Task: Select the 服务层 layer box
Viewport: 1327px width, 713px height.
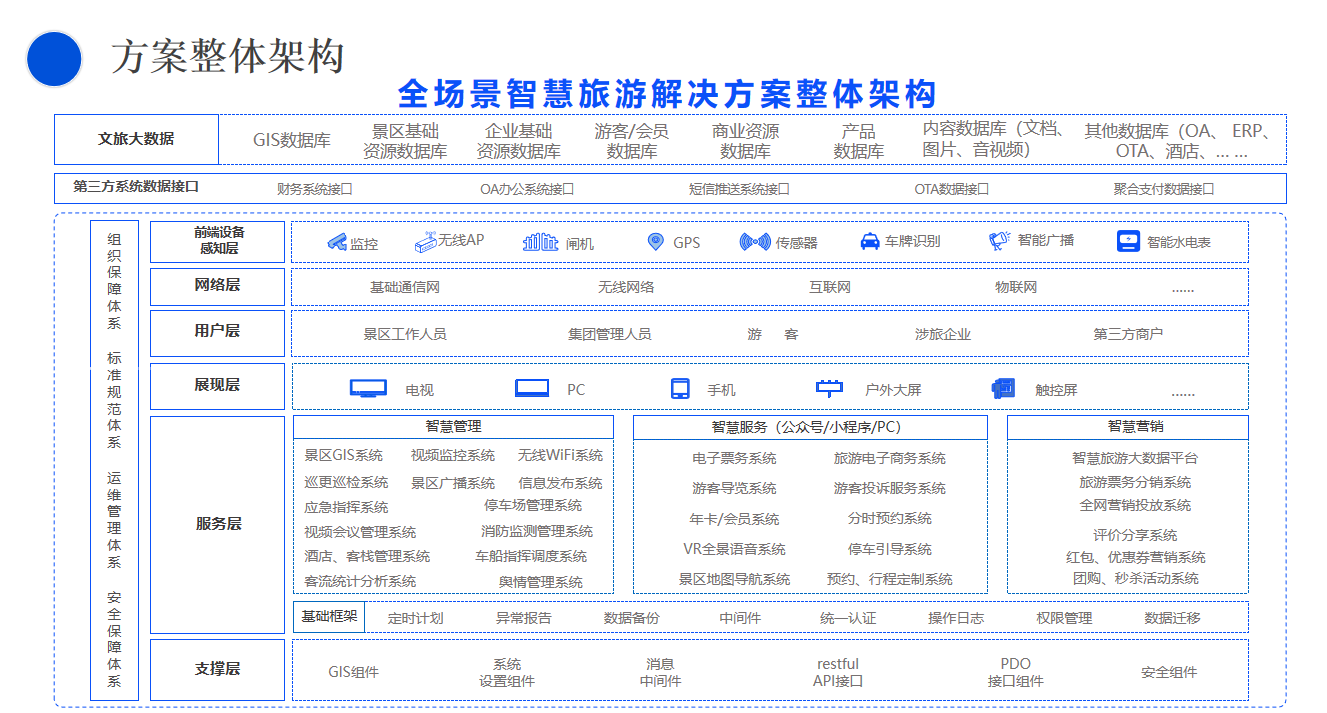Action: [x=218, y=524]
